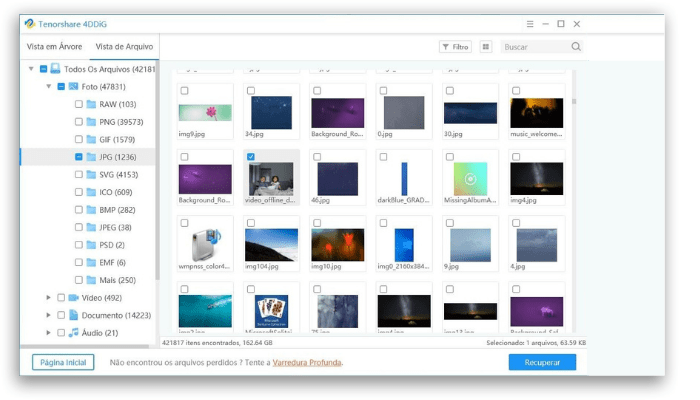Check the img9.jpg thumbnail checkbox
The height and width of the screenshot is (400, 700).
184,91
